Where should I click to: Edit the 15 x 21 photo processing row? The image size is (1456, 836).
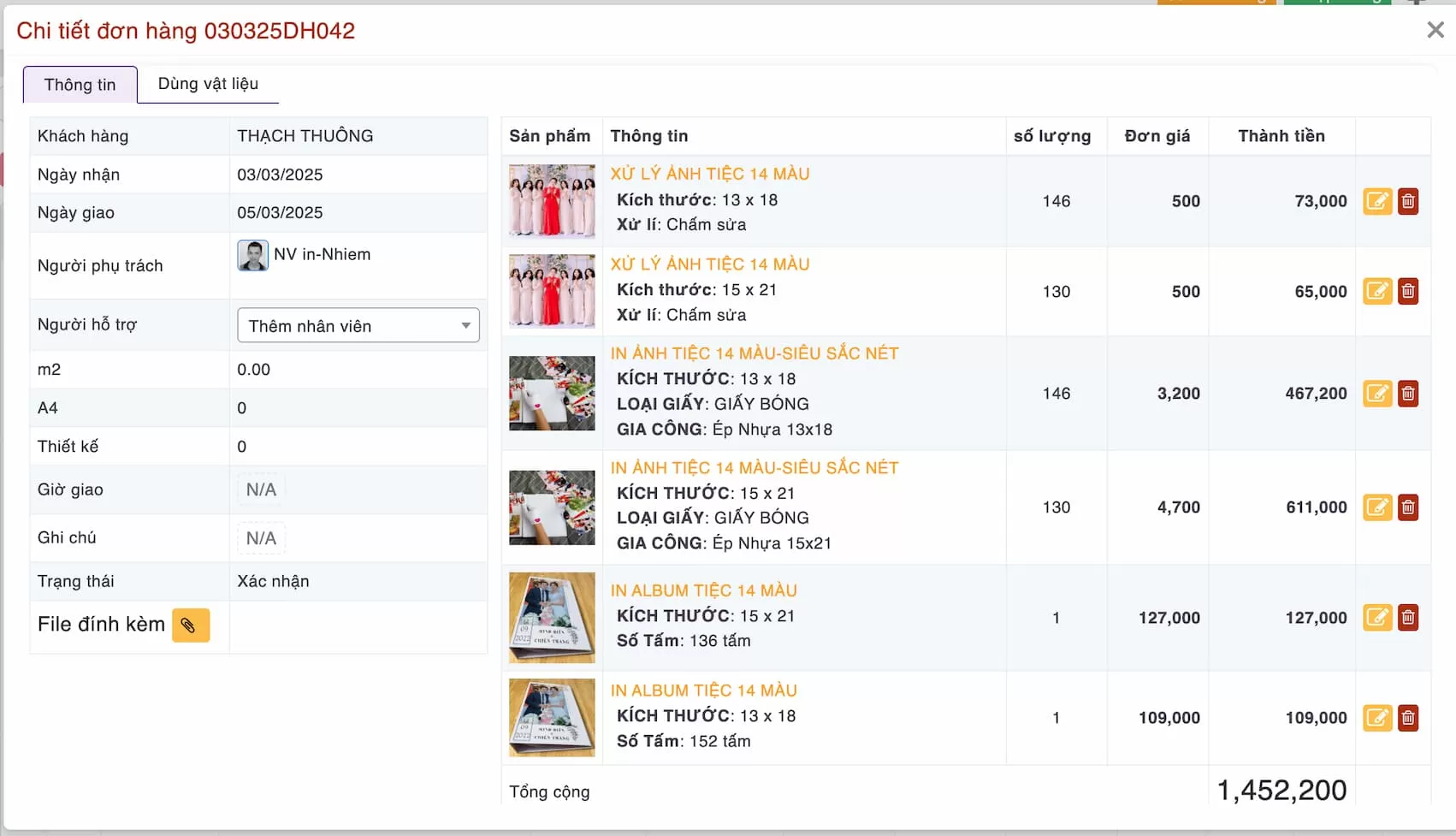click(x=1377, y=292)
